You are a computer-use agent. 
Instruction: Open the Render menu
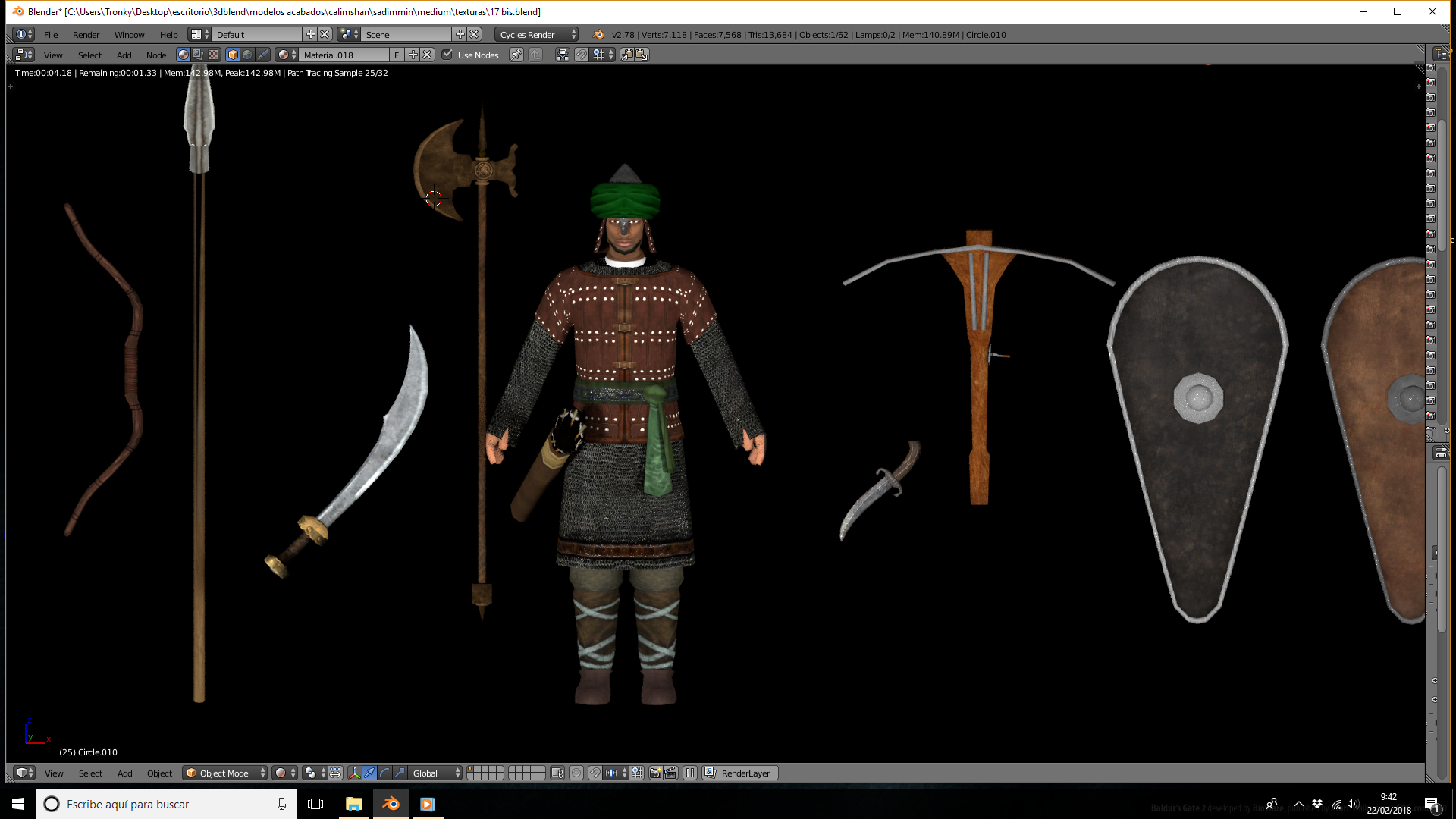(x=86, y=34)
